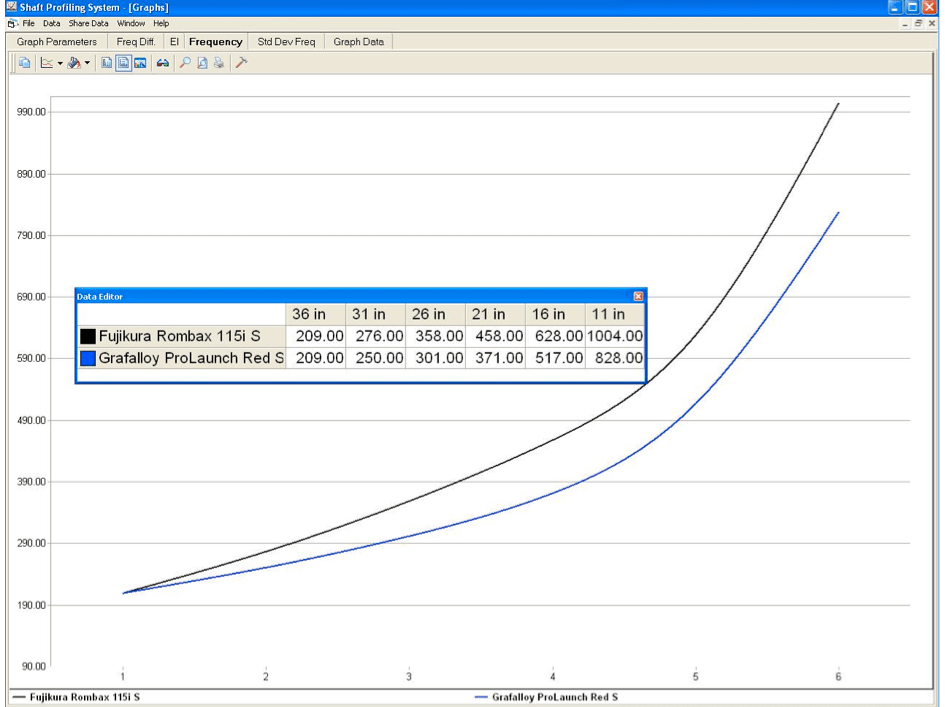This screenshot has height=707, width=945.
Task: Toggle the 3D glasses view mode
Action: (163, 62)
